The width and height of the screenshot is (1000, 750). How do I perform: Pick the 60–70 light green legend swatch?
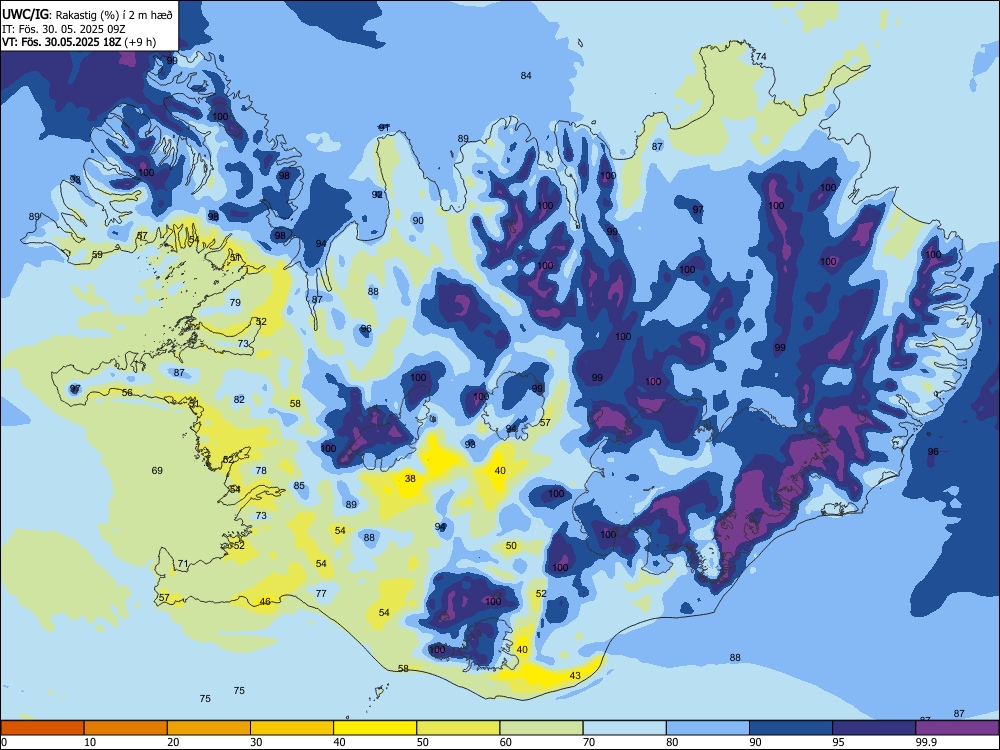541,728
